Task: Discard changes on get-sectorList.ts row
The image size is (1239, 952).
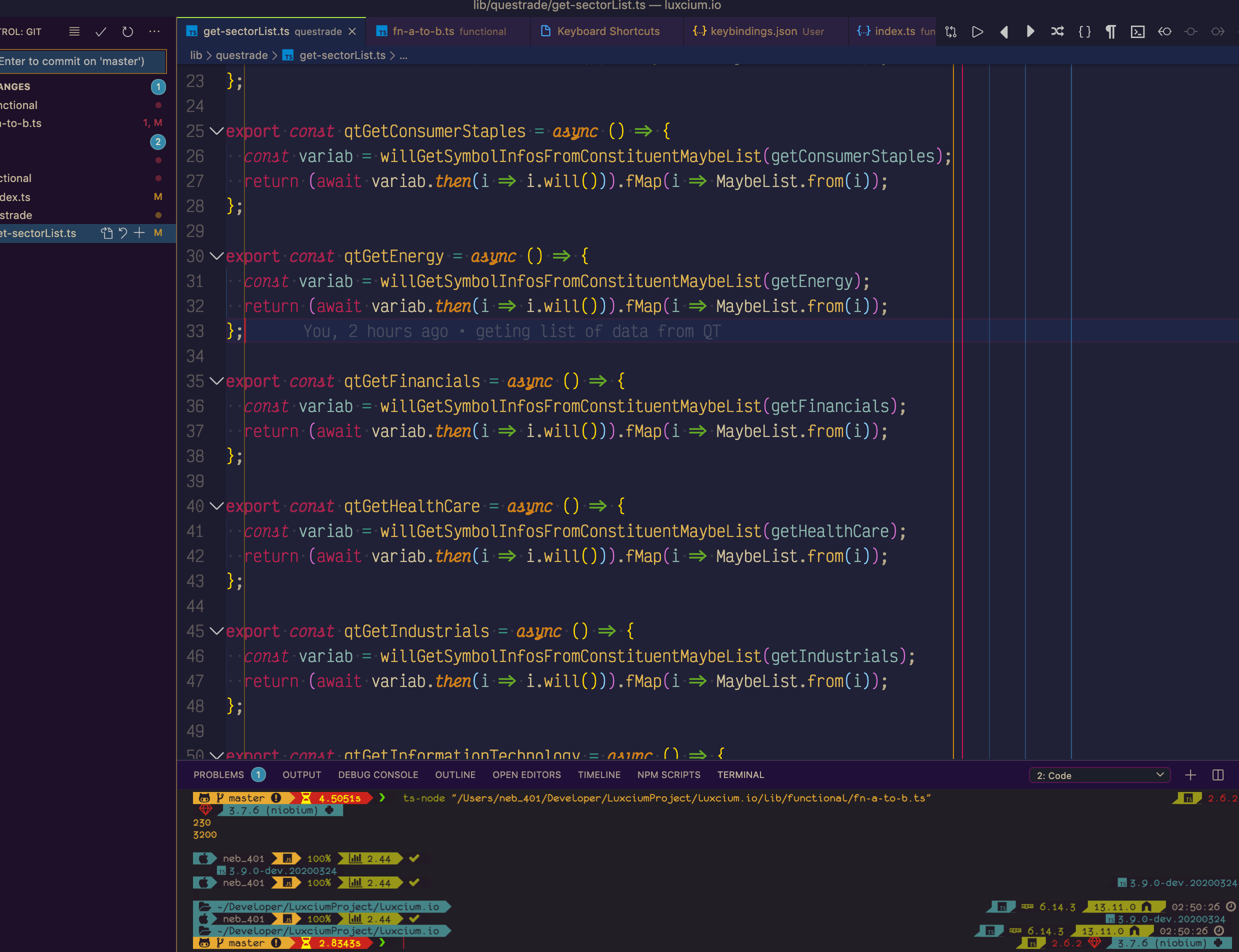Action: [x=123, y=233]
